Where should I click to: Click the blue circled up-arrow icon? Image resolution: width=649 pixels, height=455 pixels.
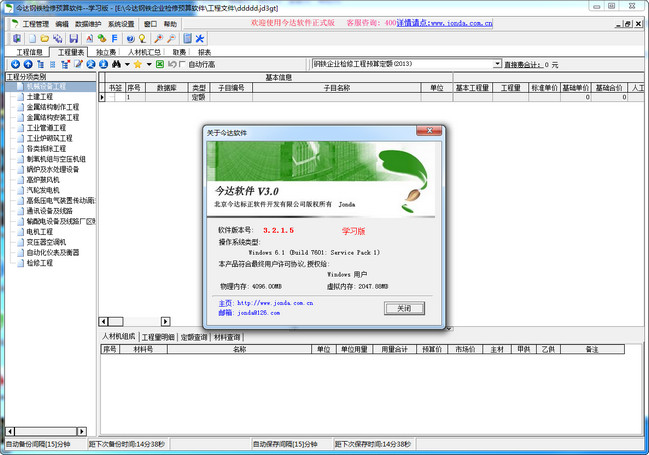(28, 64)
